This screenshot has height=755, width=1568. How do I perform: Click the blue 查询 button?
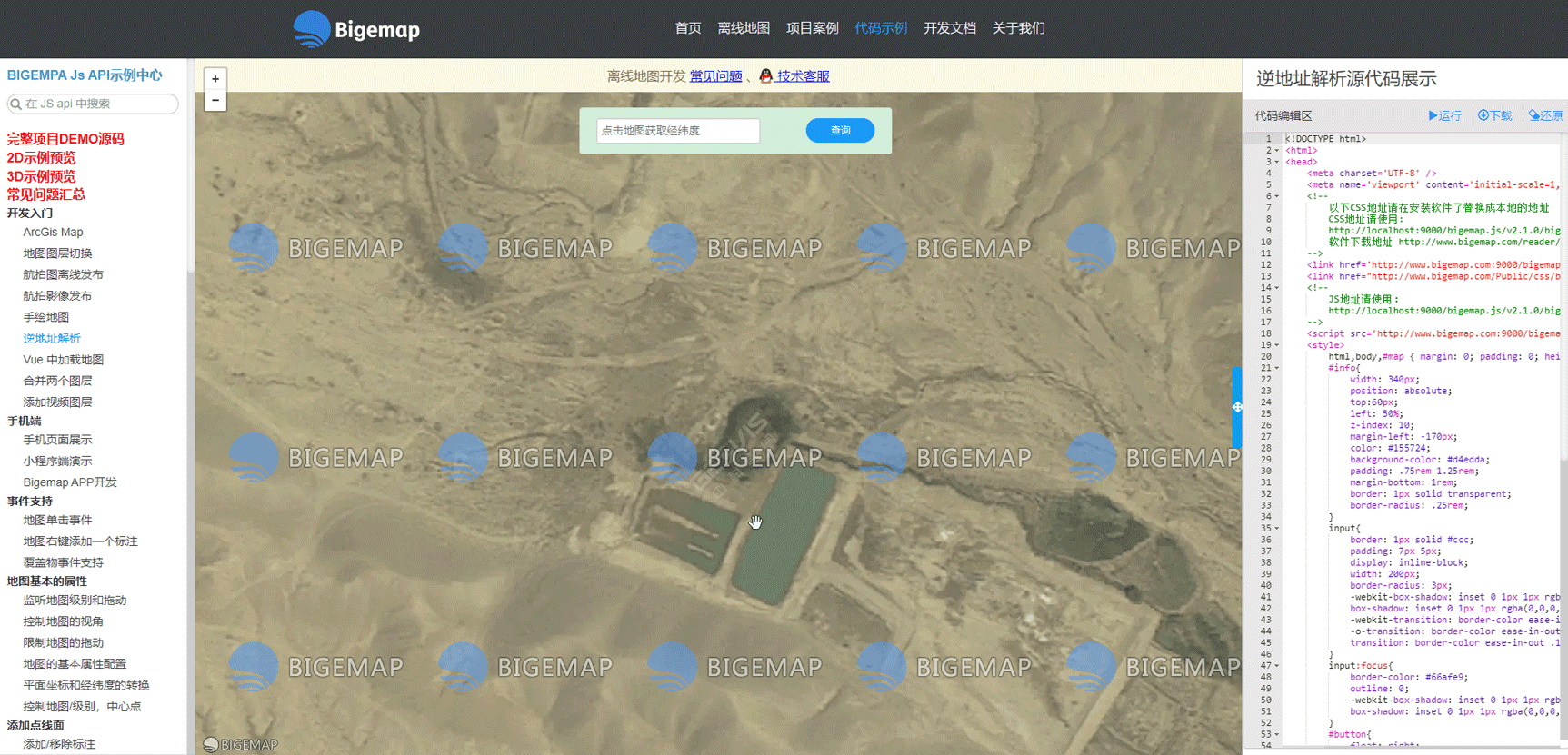[840, 131]
